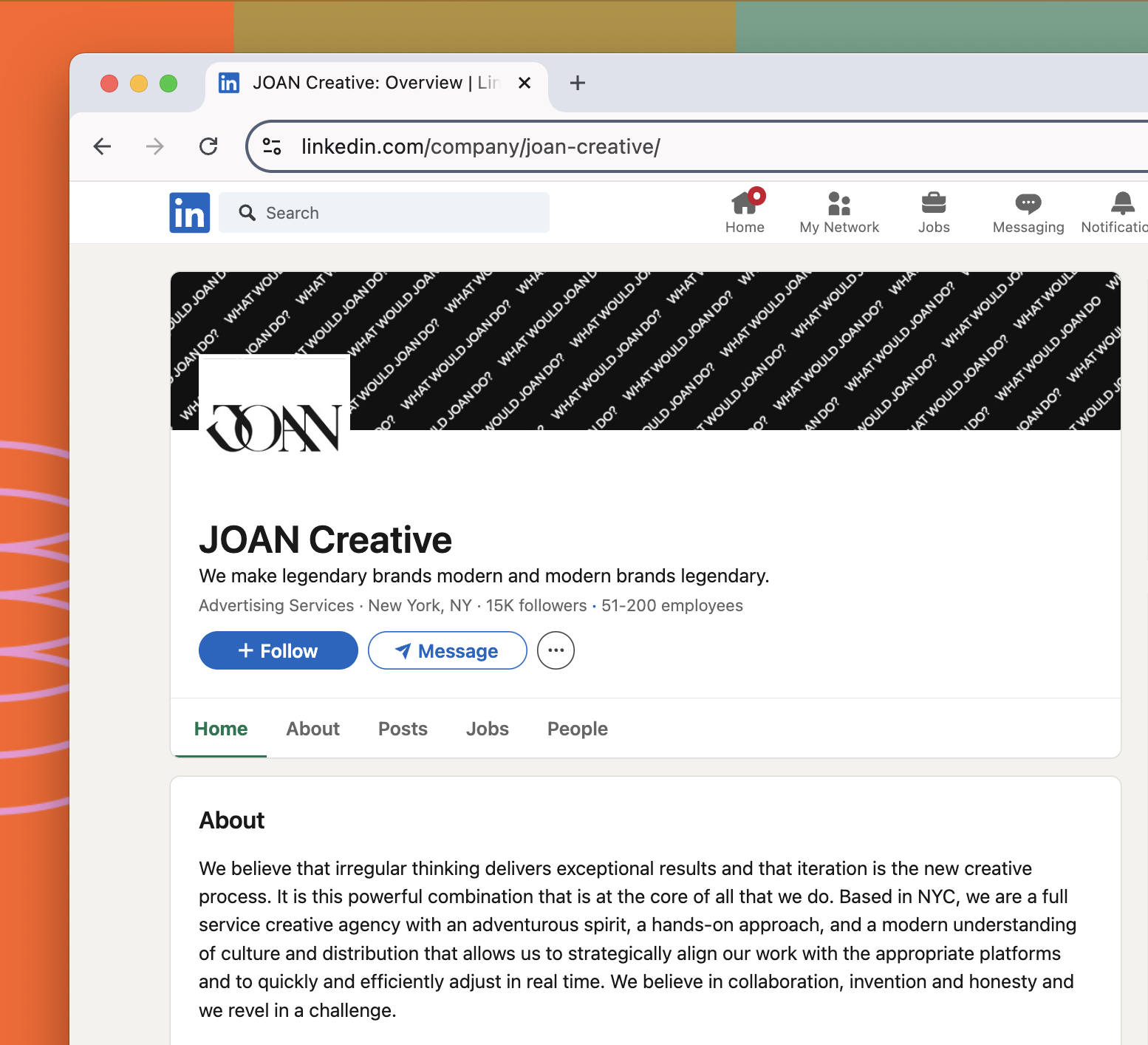Click the address bar URL linkedin.com/company/joan-creative/
Viewport: 1148px width, 1045px height.
click(481, 146)
